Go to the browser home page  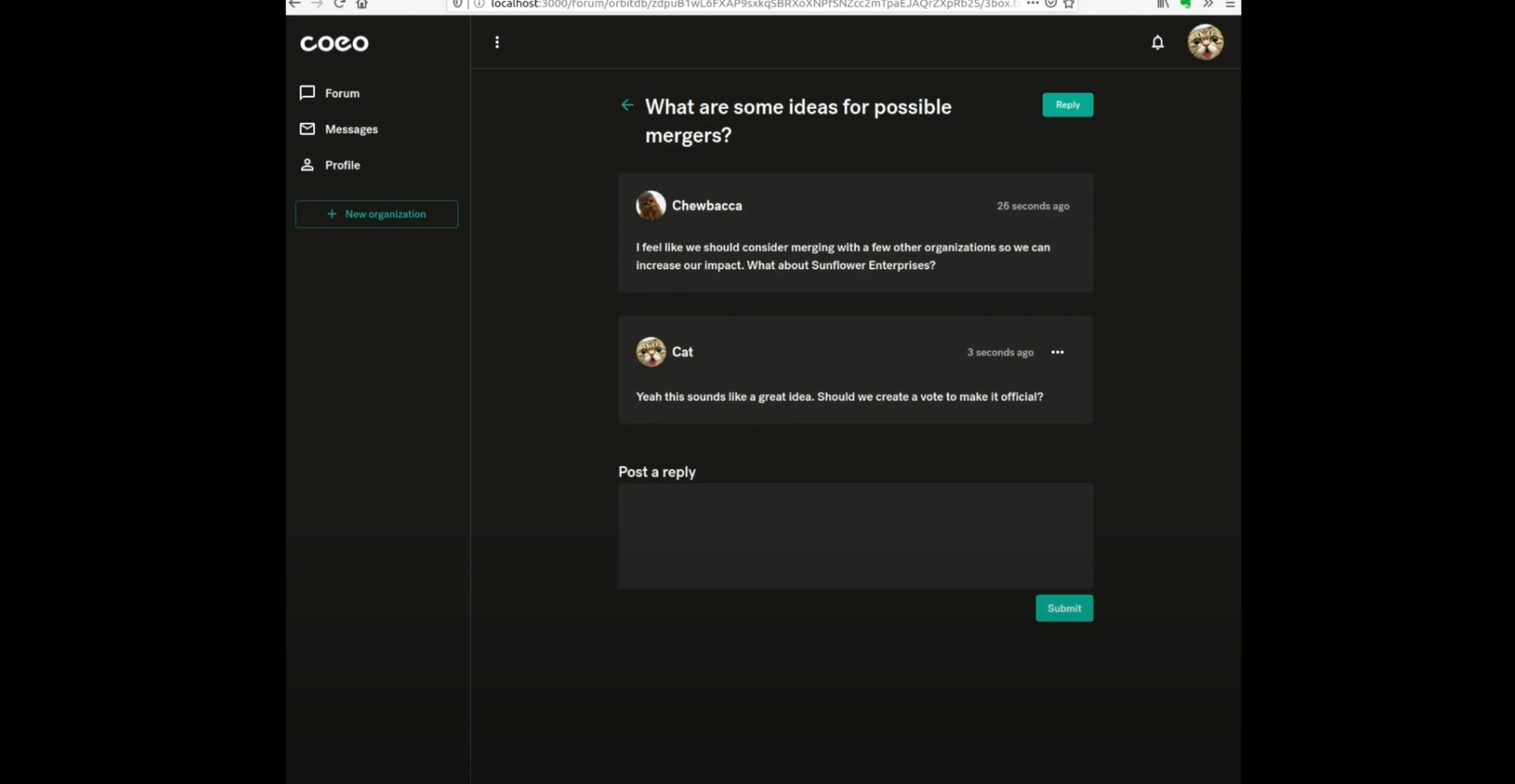click(362, 4)
